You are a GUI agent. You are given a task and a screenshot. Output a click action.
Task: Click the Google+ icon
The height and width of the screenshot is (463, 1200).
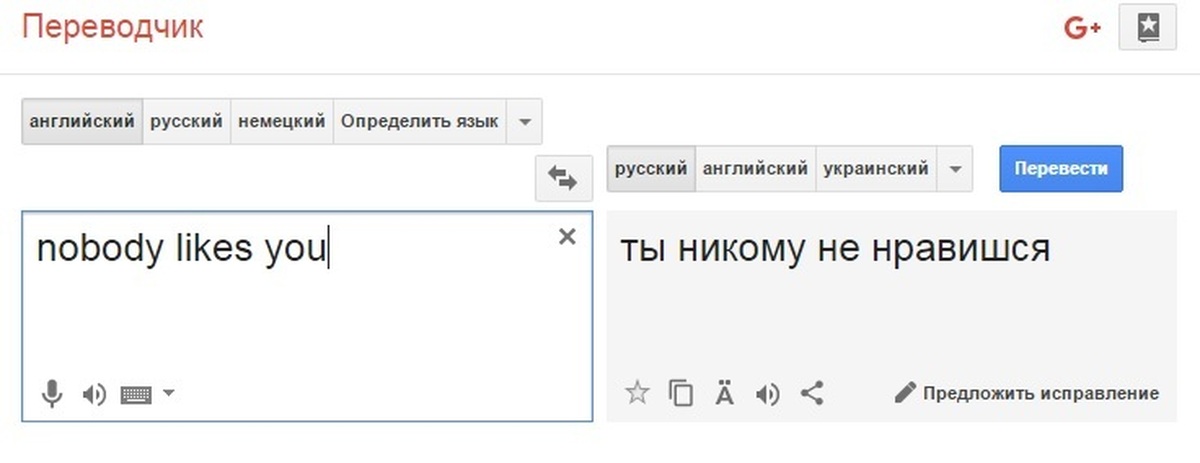(1082, 29)
